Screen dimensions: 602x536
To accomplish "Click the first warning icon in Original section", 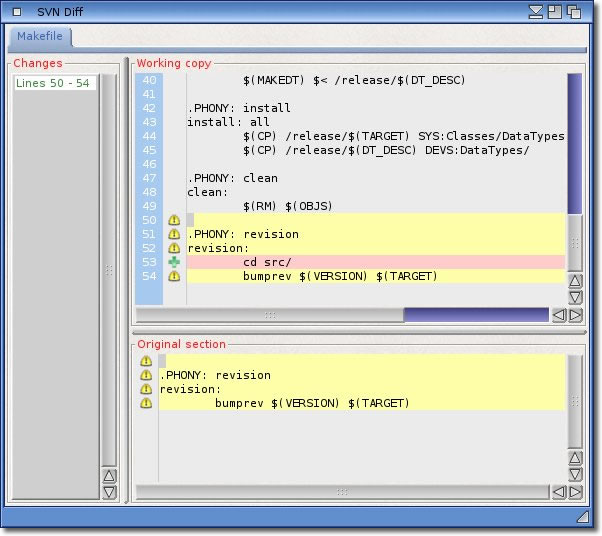I will point(146,361).
